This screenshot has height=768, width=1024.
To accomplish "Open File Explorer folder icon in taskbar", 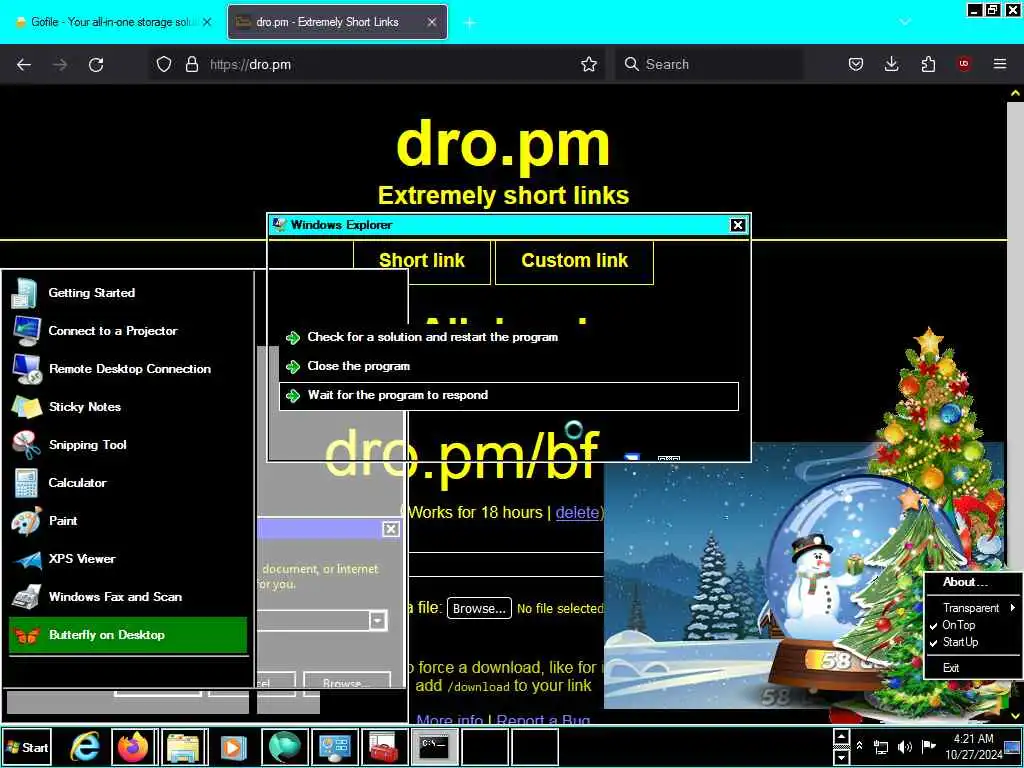I will [x=185, y=747].
